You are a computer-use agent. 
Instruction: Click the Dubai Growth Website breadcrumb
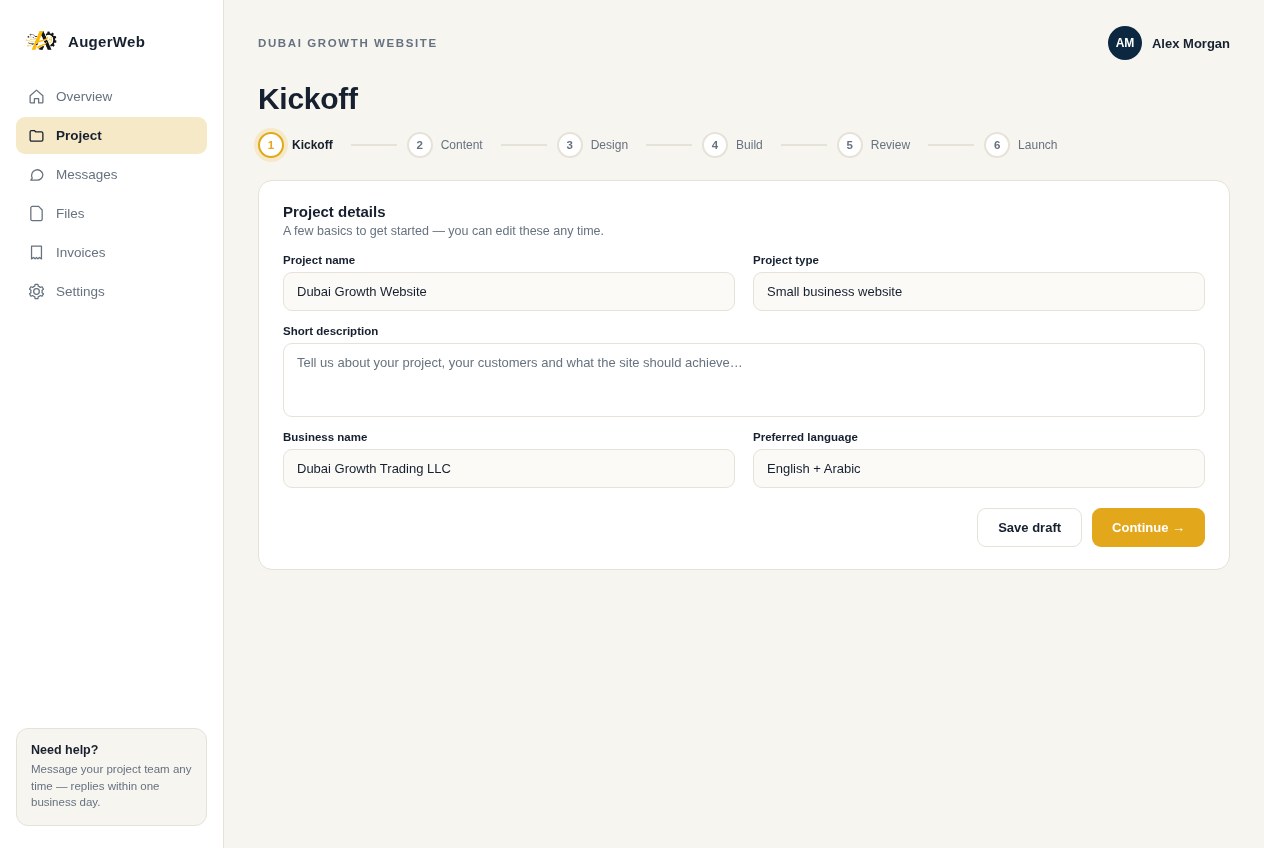(348, 43)
